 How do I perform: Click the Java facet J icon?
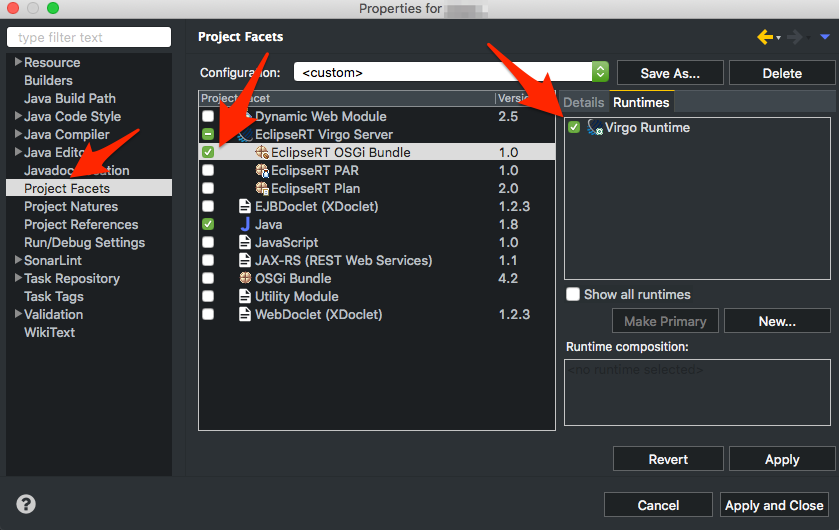(x=245, y=225)
